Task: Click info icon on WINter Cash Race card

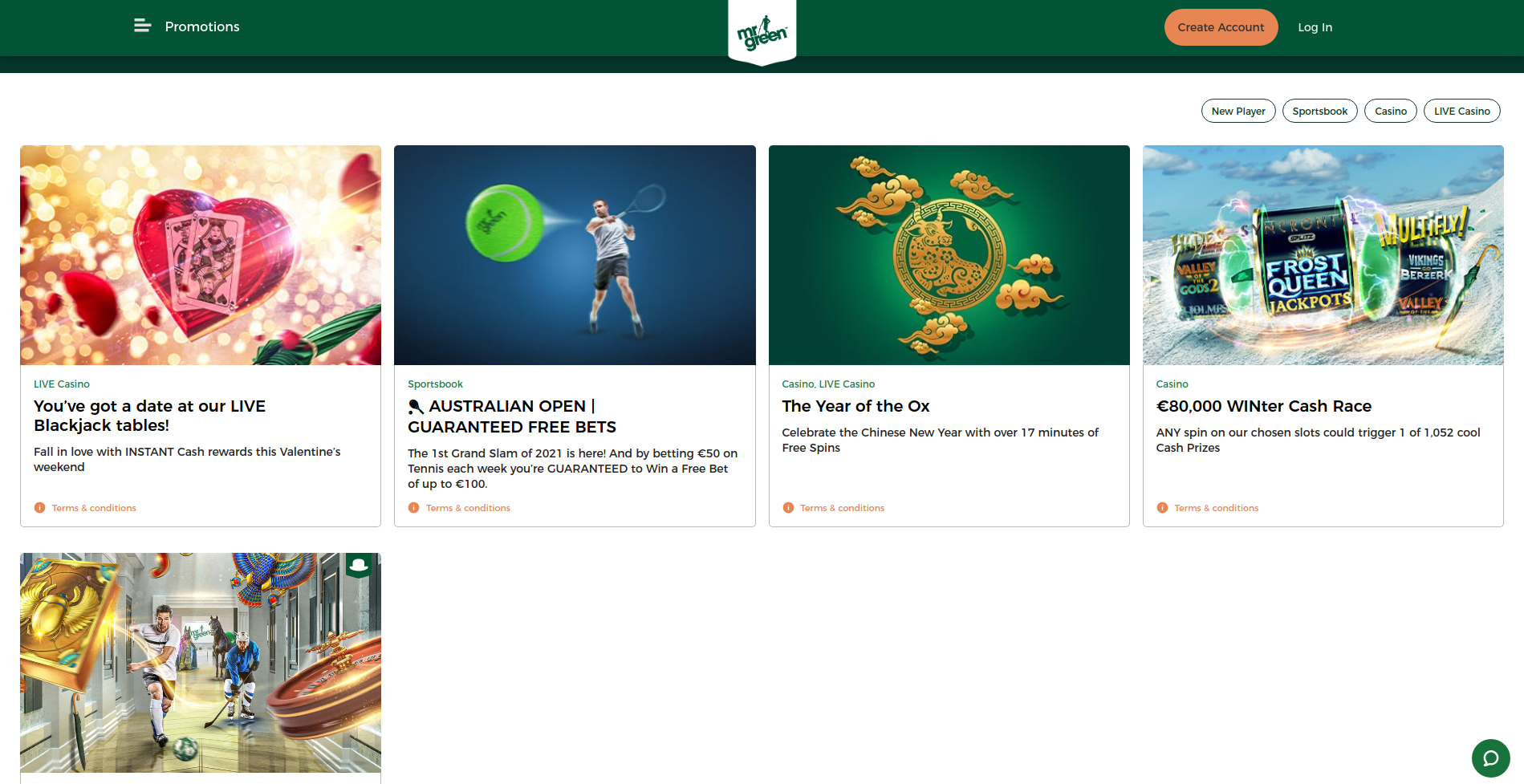Action: tap(1162, 508)
